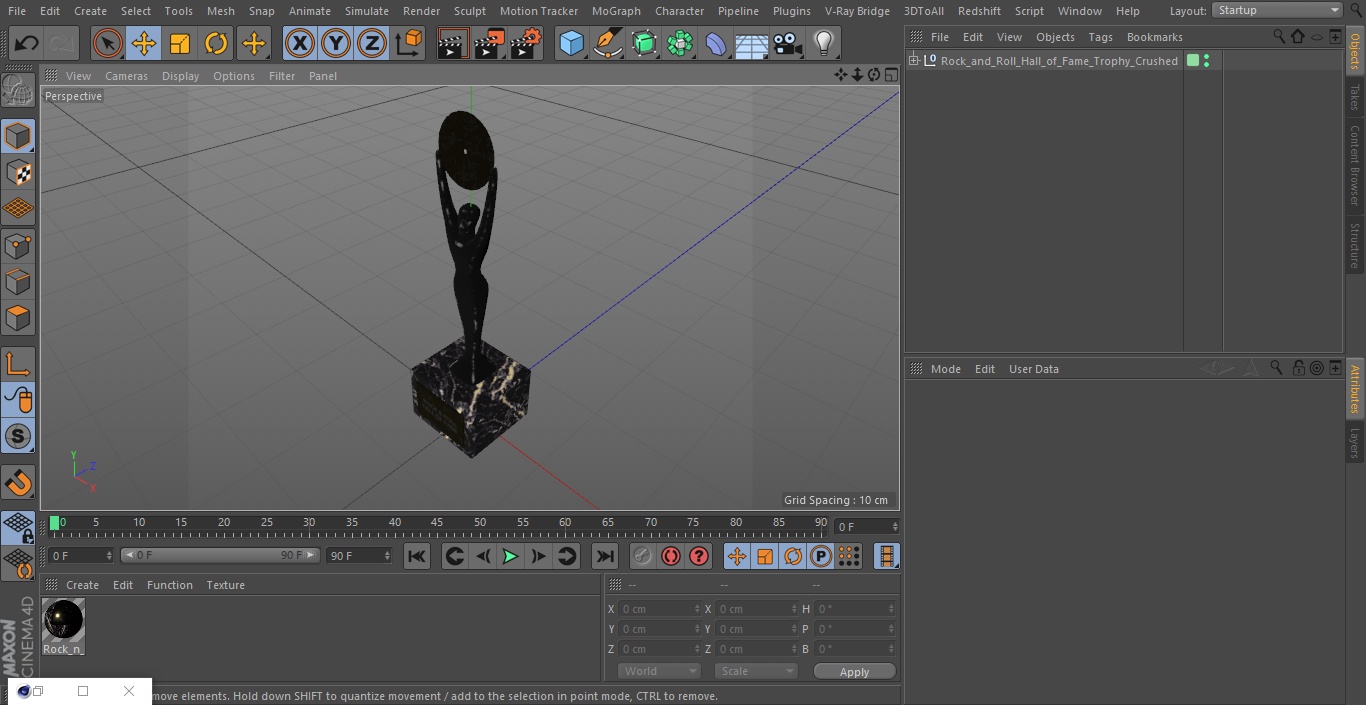Image resolution: width=1366 pixels, height=705 pixels.
Task: Switch to Model mode
Action: tap(18, 136)
